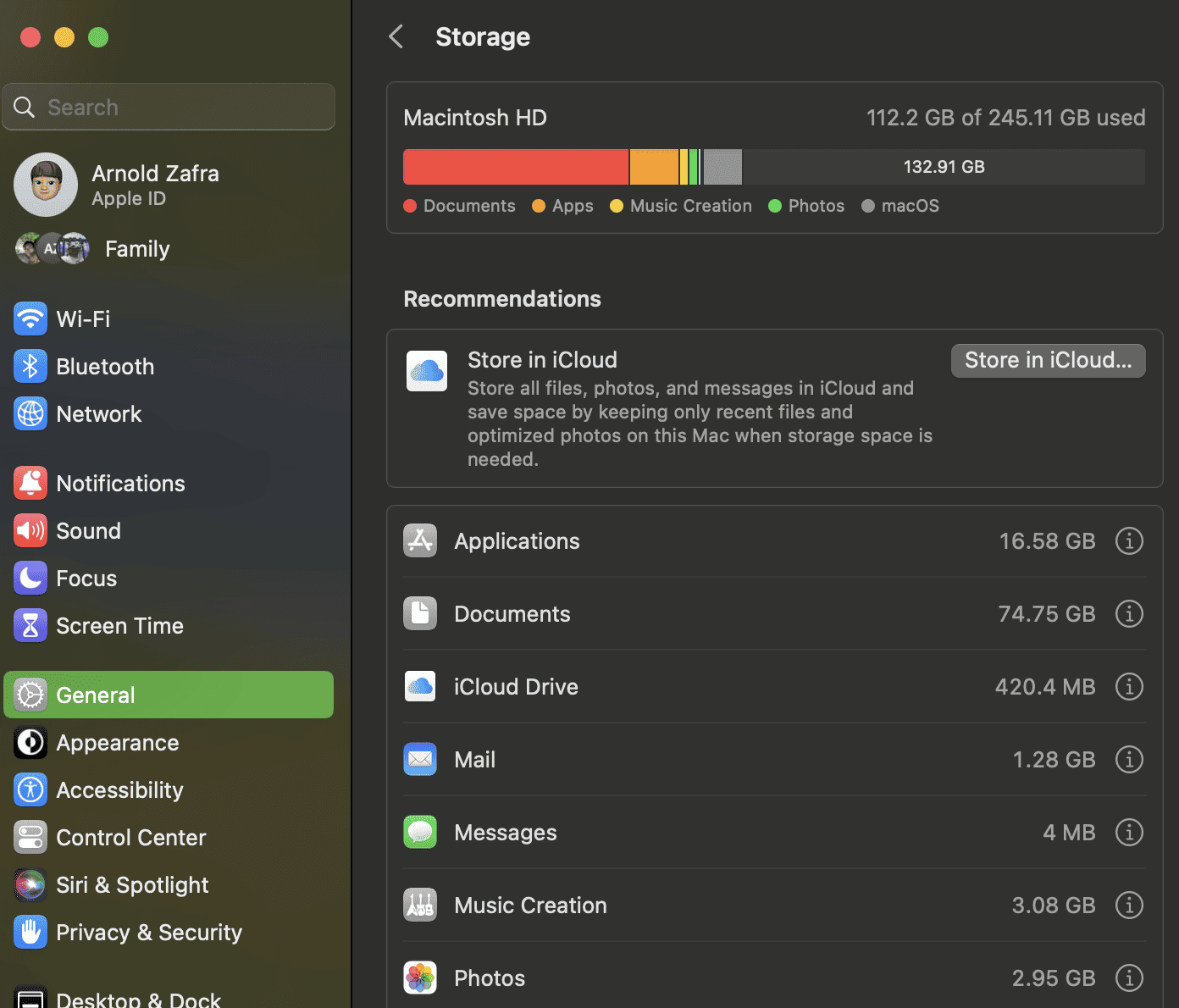Viewport: 1179px width, 1008px height.
Task: Click the iCloud Drive storage icon
Action: point(420,686)
